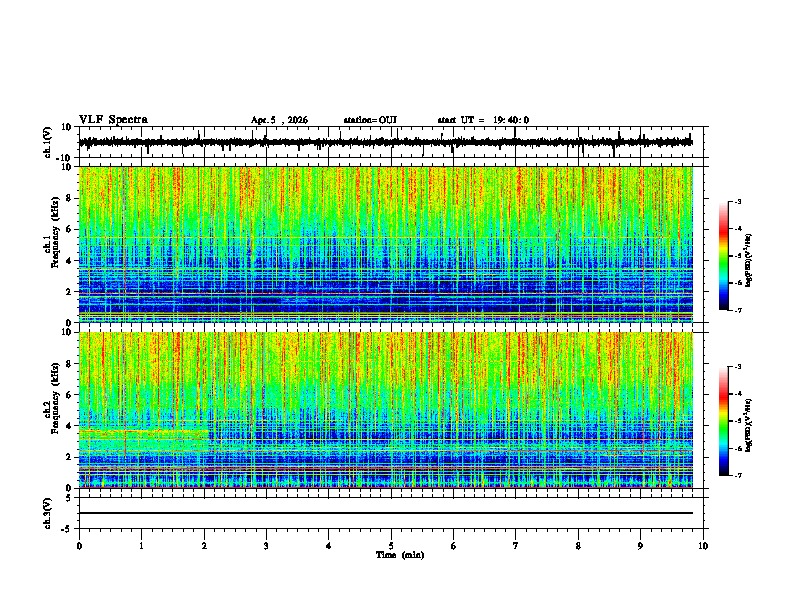Viewport: 792px width, 612px height.
Task: Select the "Apr. 5 , 2026" date text
Action: click(x=279, y=120)
